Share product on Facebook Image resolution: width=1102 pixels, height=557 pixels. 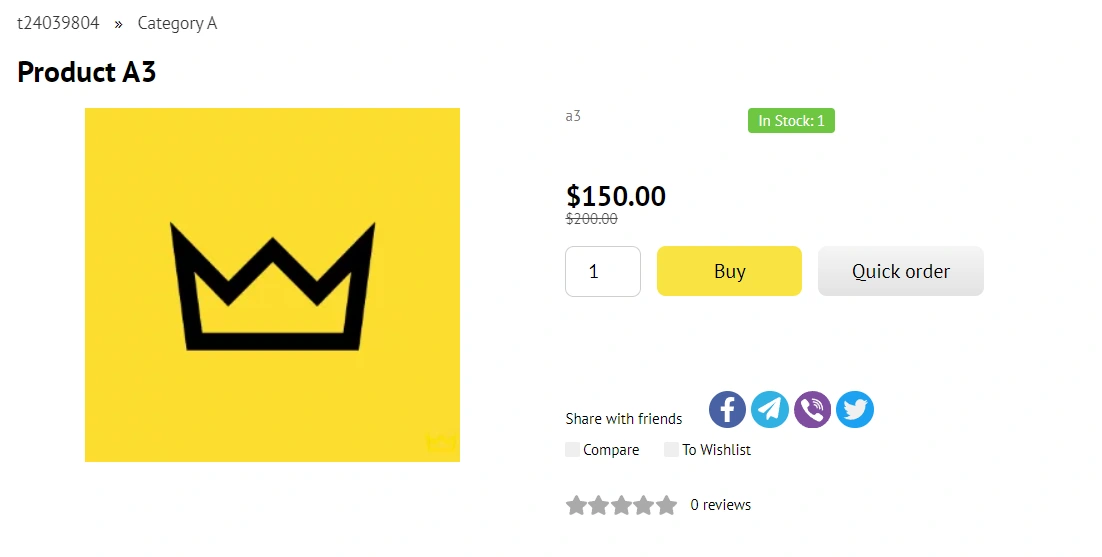[x=728, y=410]
